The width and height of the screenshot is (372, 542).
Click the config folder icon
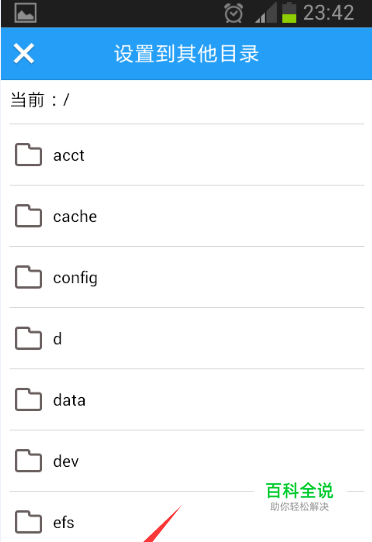[28, 277]
